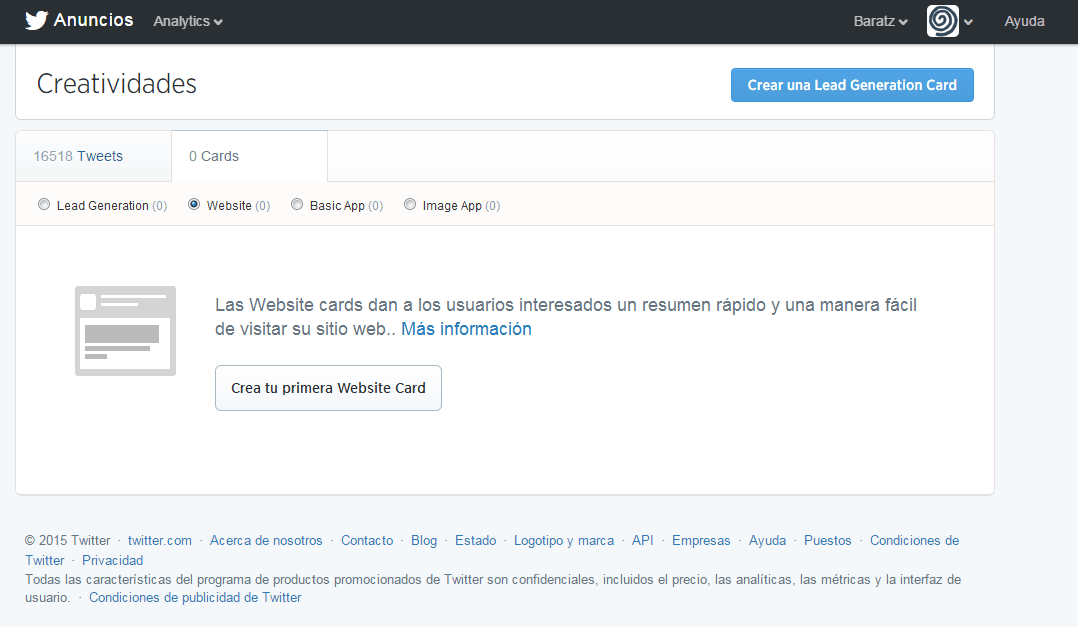Open the Contacto footer link

coord(367,540)
